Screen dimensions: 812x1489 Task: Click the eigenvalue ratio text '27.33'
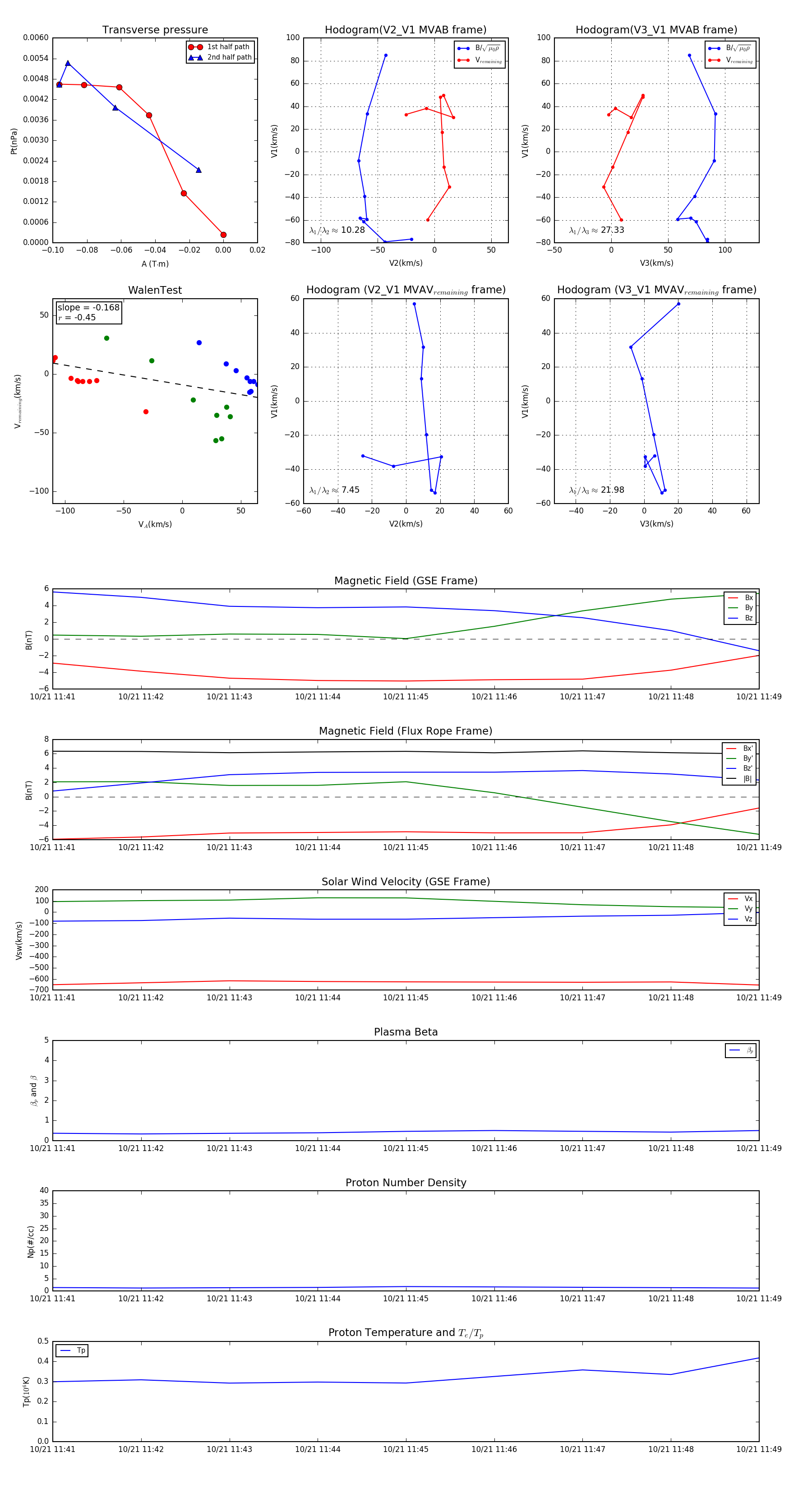pos(613,230)
